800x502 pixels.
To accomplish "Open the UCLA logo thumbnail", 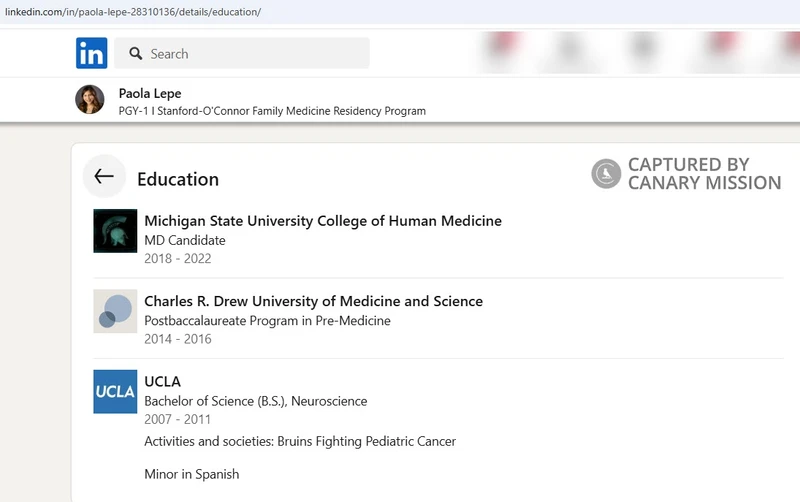I will click(x=115, y=391).
